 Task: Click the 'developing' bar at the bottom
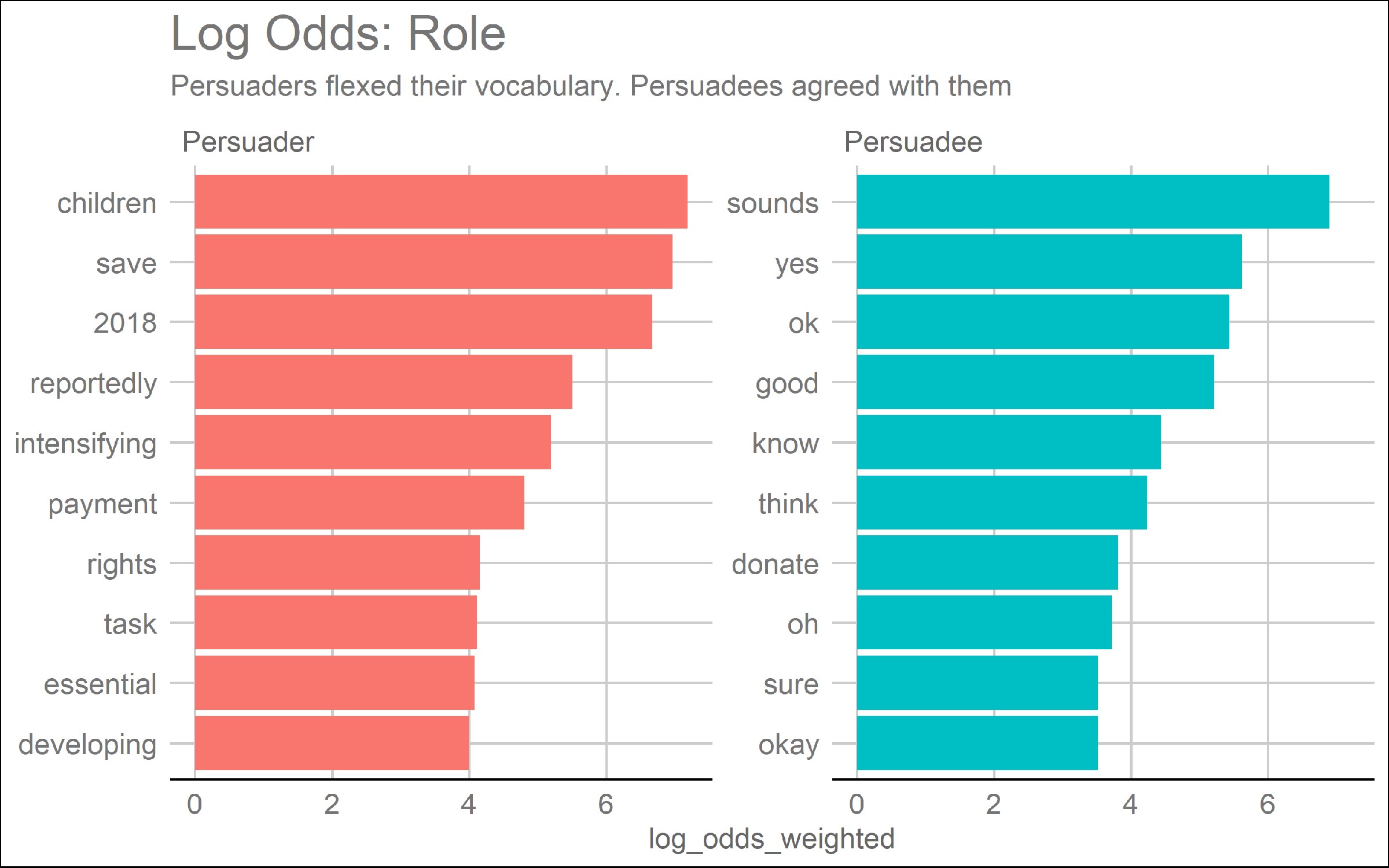coord(332,744)
